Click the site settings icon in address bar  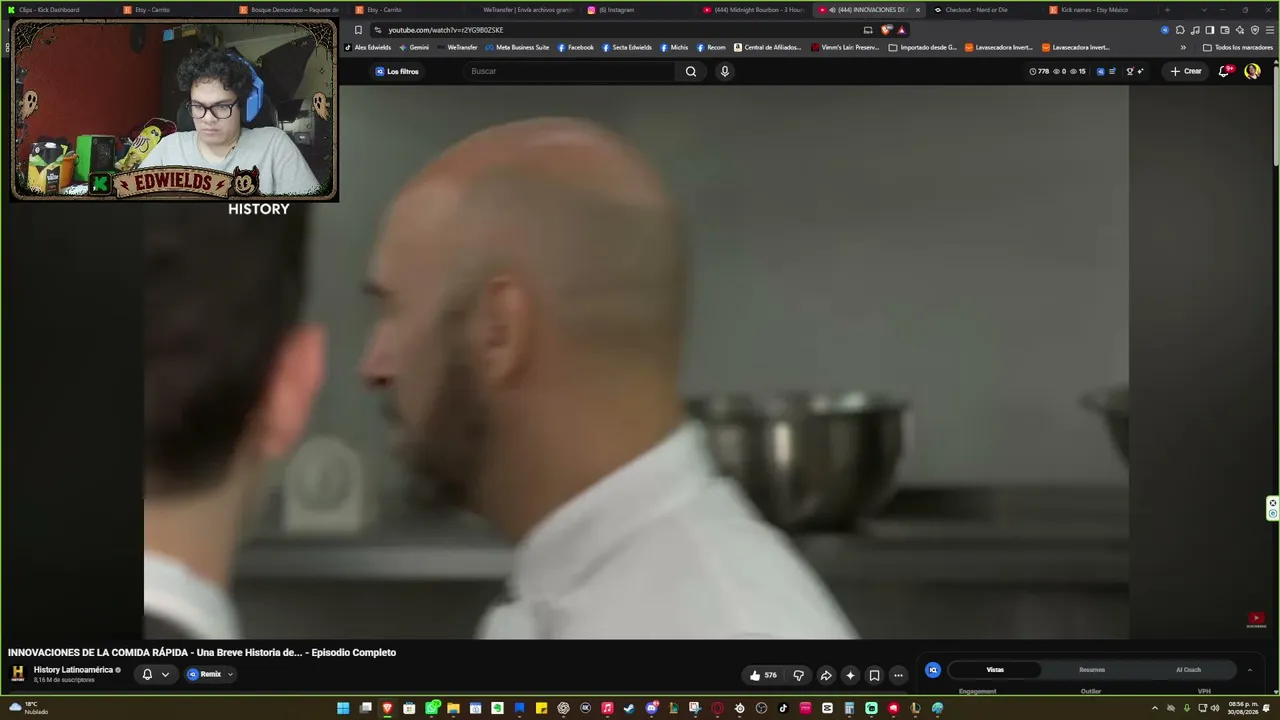[x=378, y=30]
